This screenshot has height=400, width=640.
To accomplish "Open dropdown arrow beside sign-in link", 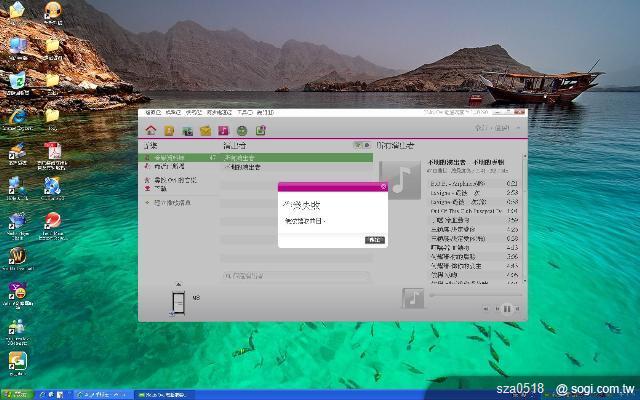I will pos(518,128).
